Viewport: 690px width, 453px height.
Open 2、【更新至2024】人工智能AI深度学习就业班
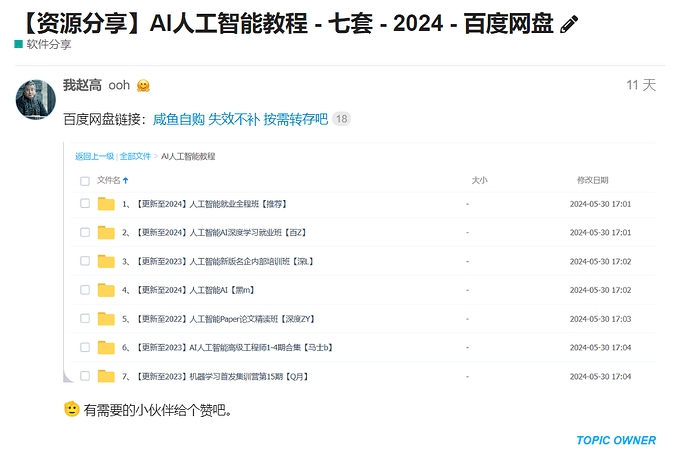point(214,232)
